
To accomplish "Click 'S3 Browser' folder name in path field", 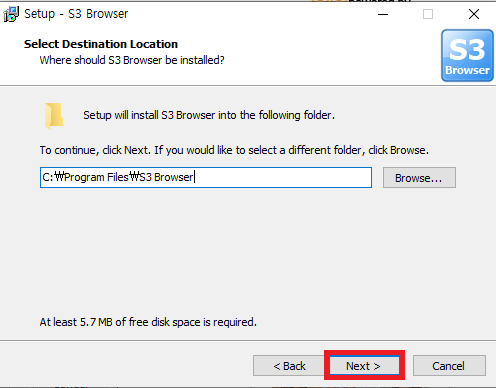I will 166,177.
